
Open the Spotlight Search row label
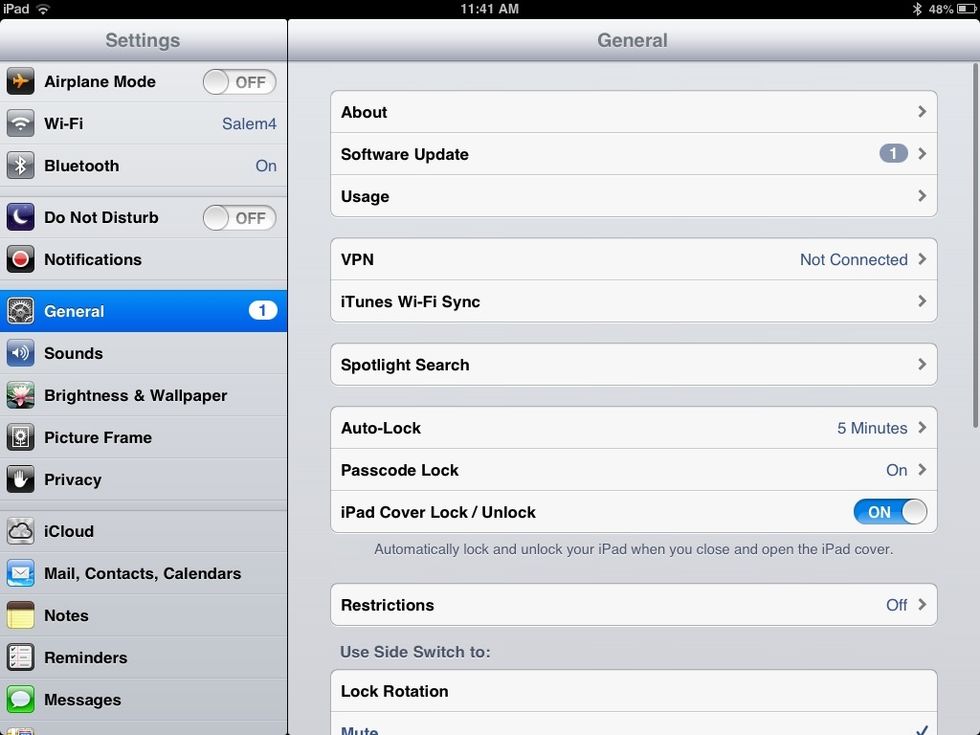405,365
